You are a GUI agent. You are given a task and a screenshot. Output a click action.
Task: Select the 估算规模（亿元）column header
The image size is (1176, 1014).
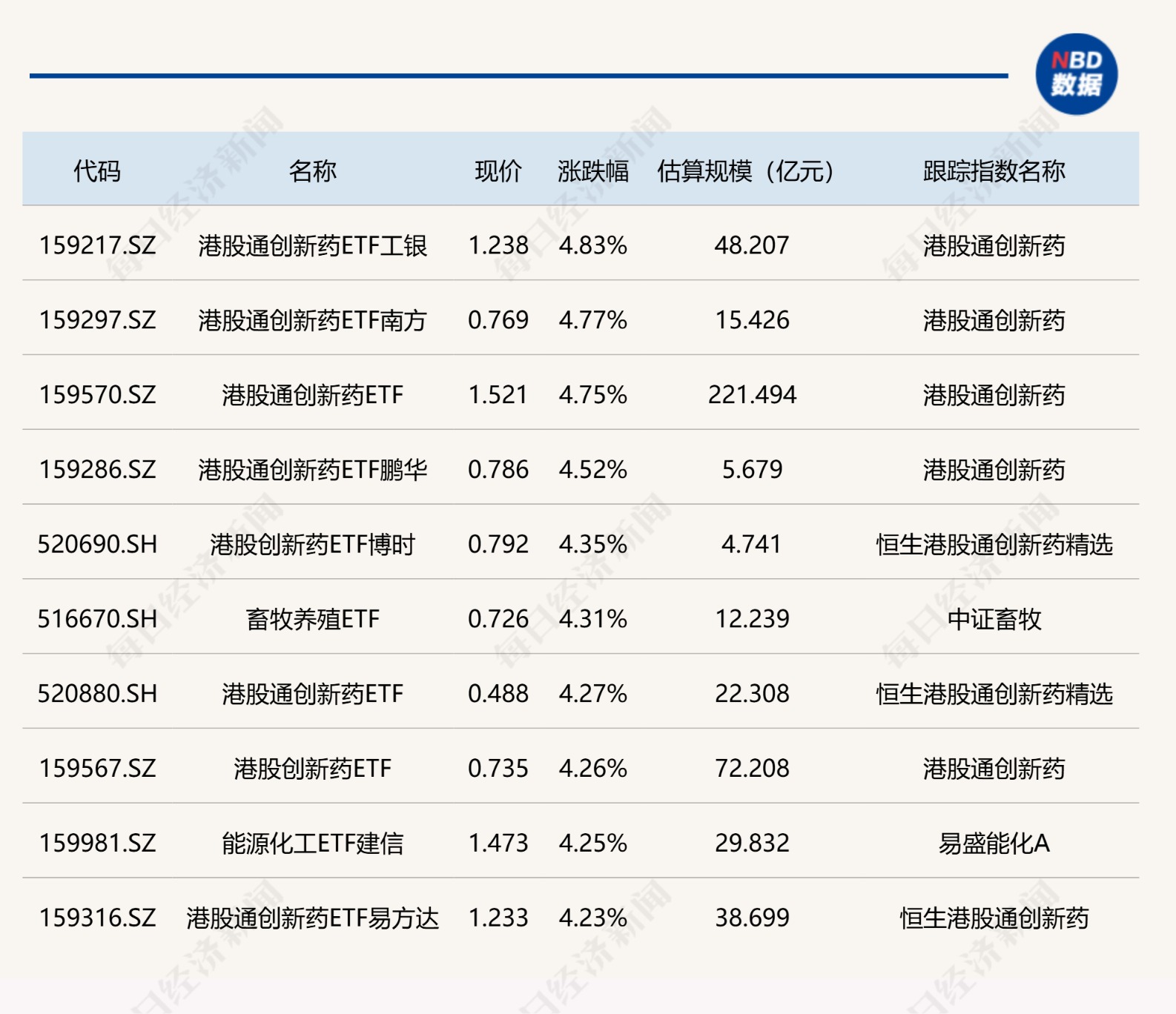coord(746,171)
